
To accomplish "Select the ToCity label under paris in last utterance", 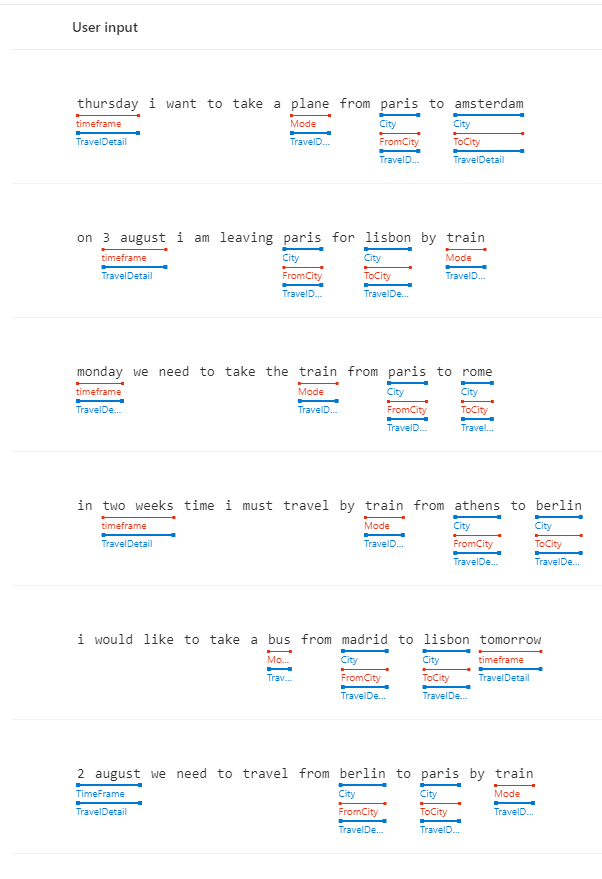I will coord(434,812).
